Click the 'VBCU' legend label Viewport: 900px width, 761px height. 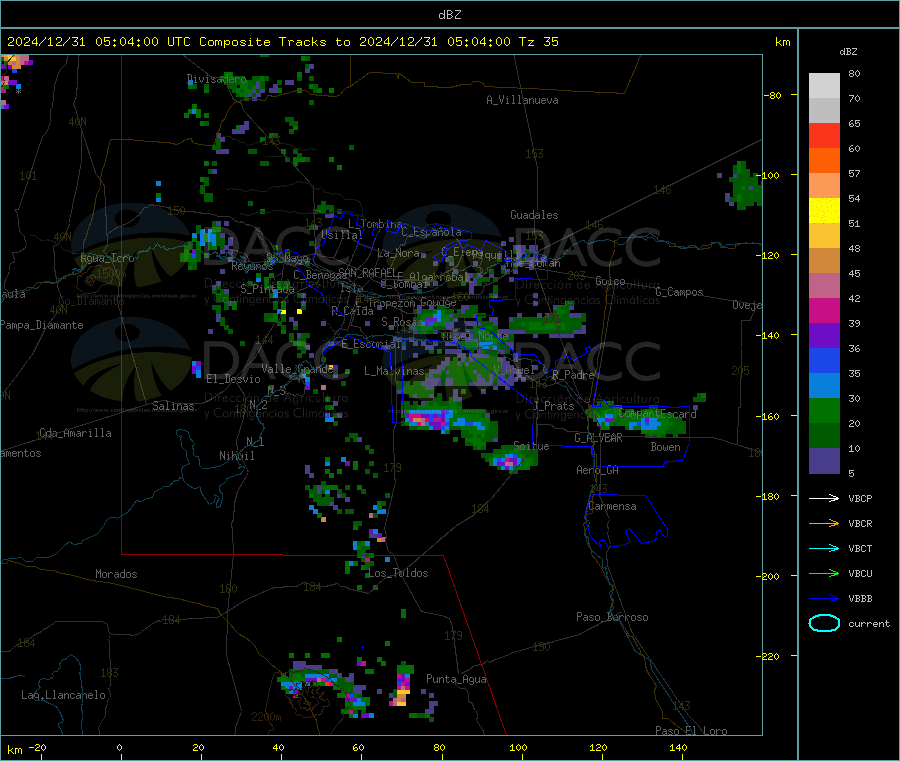pos(860,573)
